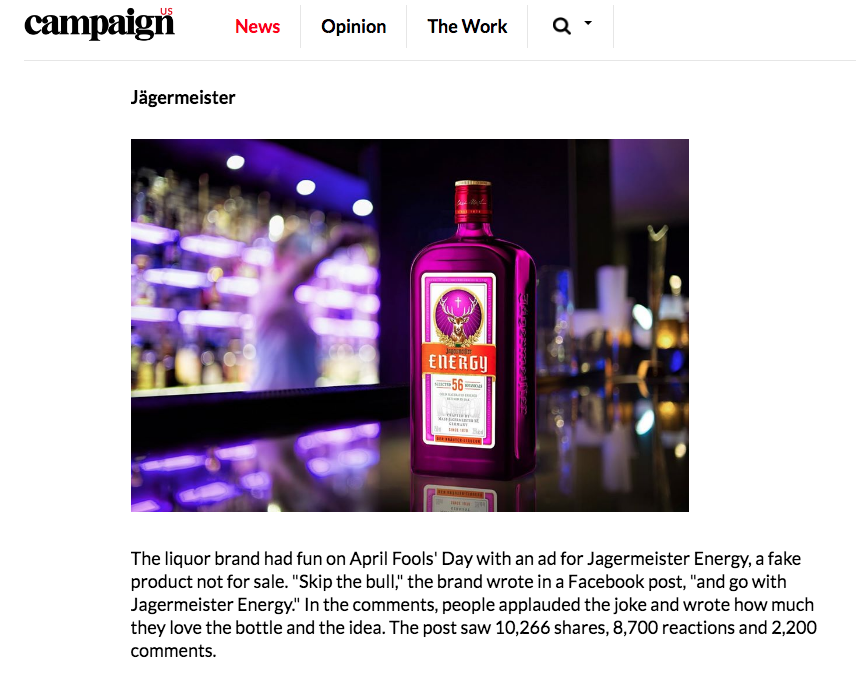
Task: Click the small US label above logo
Action: pos(166,11)
